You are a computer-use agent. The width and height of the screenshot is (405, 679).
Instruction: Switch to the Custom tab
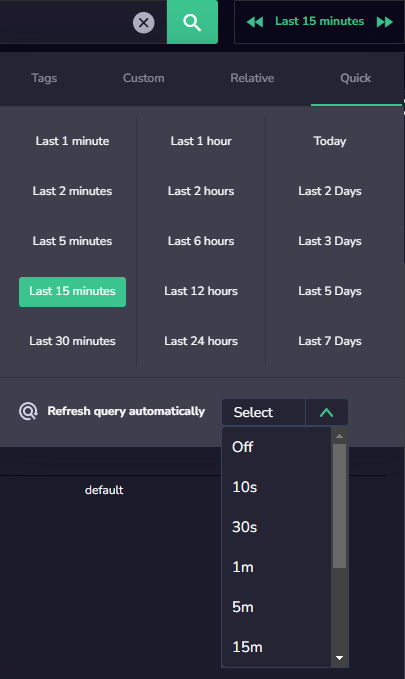[x=143, y=78]
